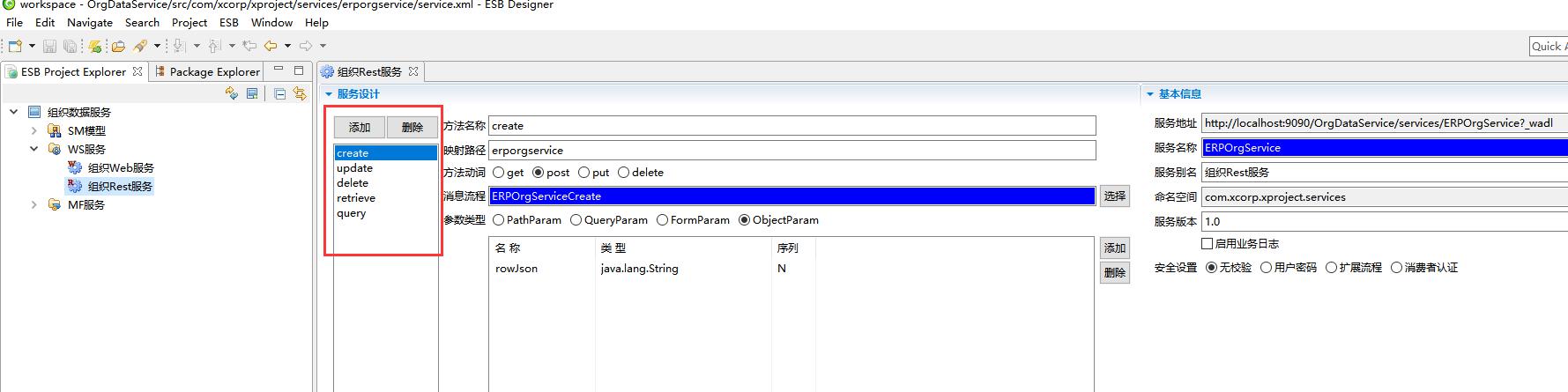Collapse the 基本信息 section
Viewport: 1568px width, 392px height.
(x=1150, y=93)
